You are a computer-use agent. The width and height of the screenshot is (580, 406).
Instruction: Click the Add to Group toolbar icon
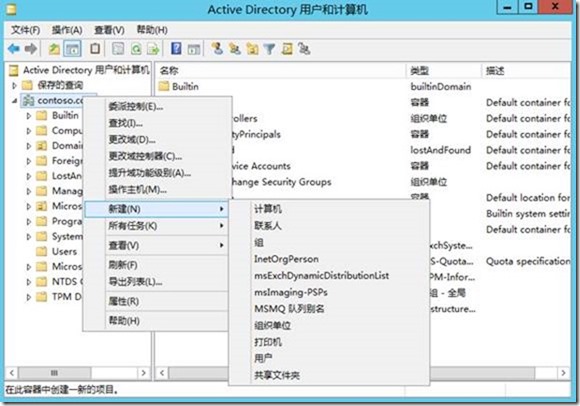[x=304, y=49]
